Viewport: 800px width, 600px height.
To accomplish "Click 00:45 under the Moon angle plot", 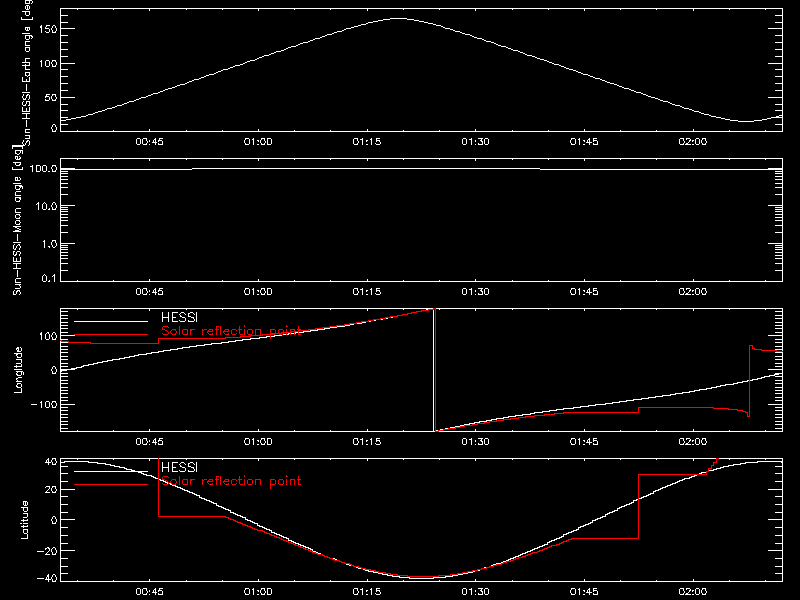I will tap(149, 291).
